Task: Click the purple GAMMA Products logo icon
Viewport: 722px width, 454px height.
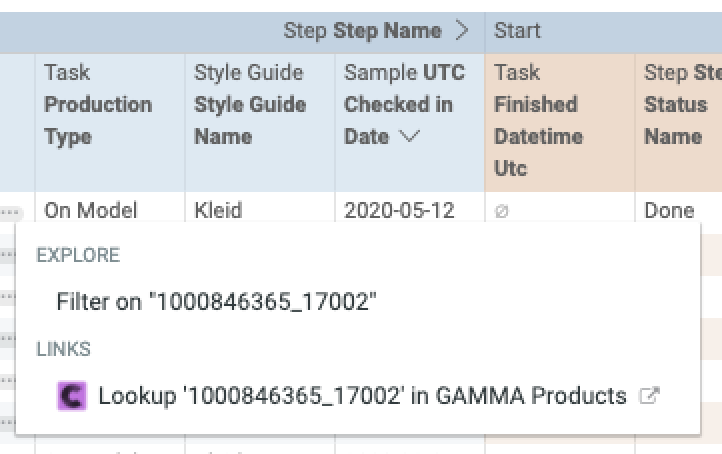Action: [71, 396]
